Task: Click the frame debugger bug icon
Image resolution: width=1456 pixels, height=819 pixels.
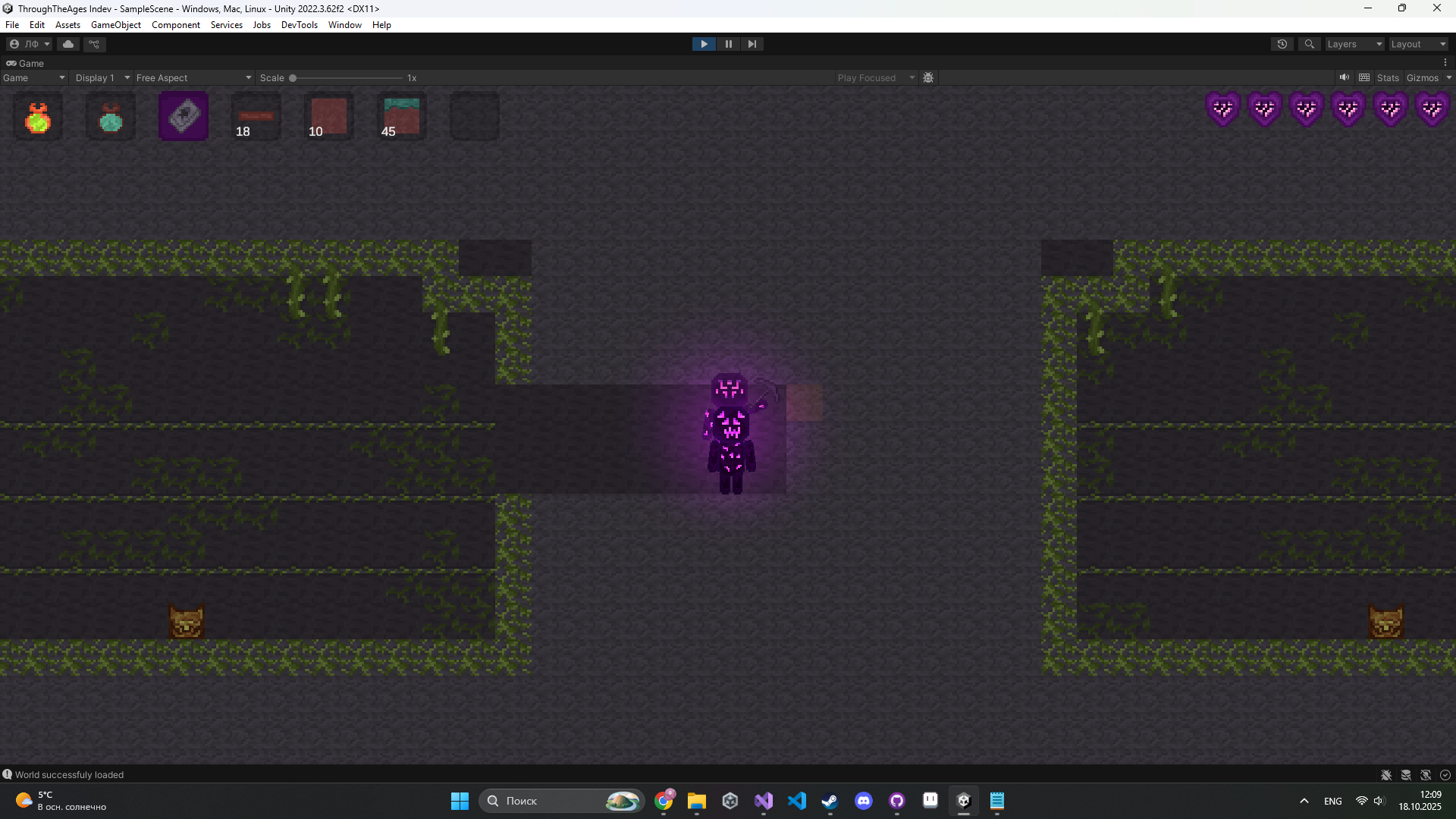Action: (x=928, y=77)
